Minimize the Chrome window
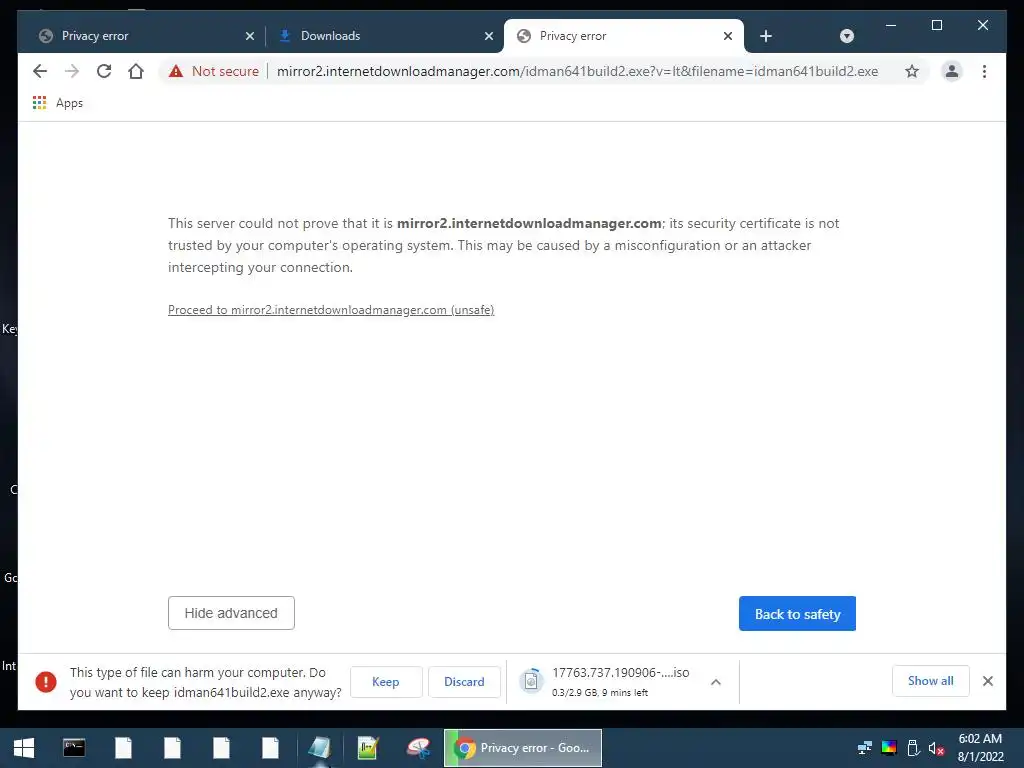The width and height of the screenshot is (1024, 768). (891, 25)
